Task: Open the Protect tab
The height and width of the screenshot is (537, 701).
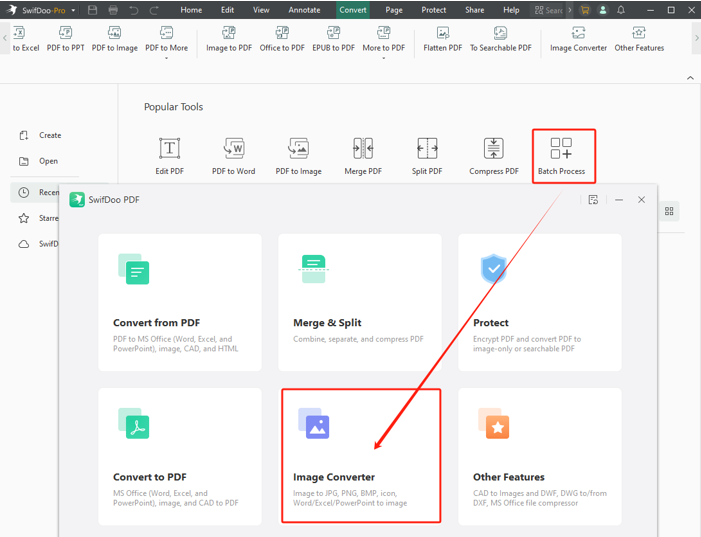Action: click(434, 10)
